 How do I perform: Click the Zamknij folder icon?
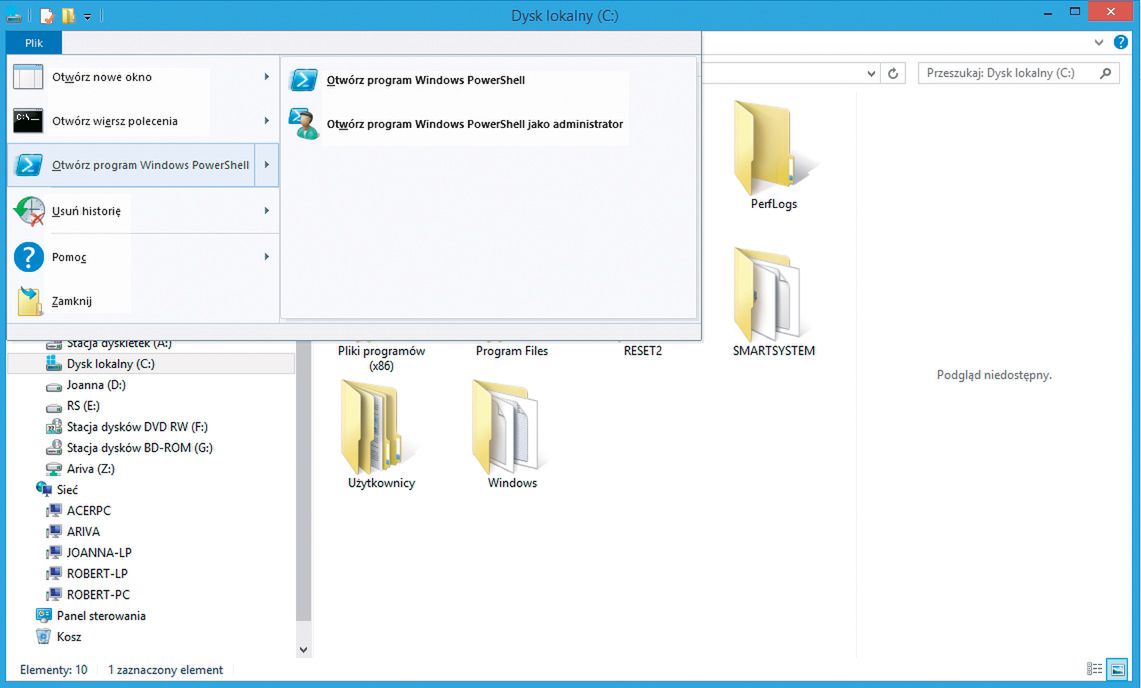coord(29,301)
